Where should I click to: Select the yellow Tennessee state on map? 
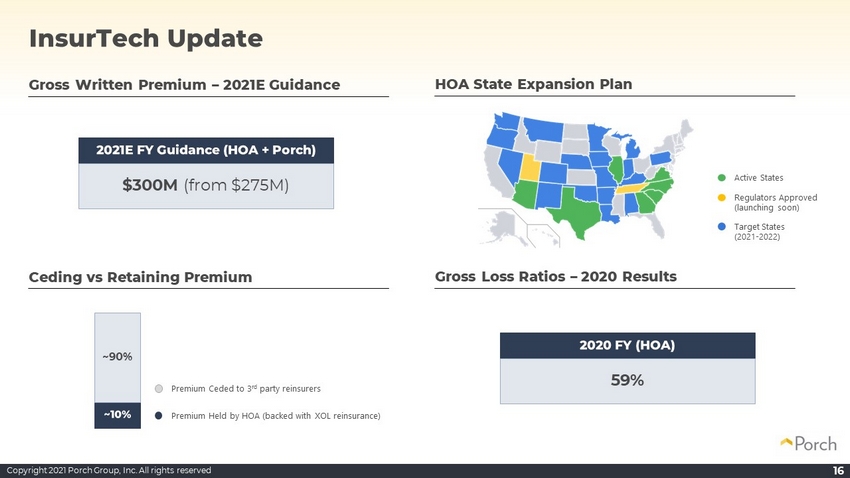pyautogui.click(x=632, y=189)
